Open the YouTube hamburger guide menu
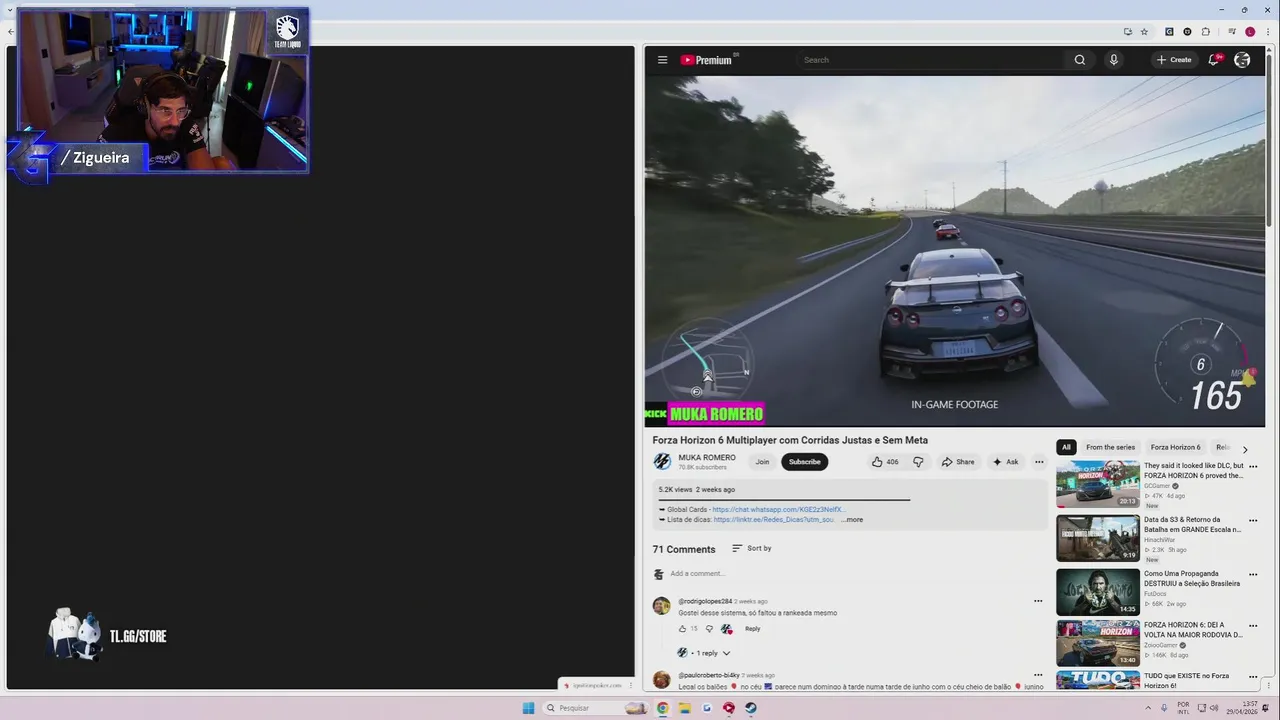The width and height of the screenshot is (1280, 720). click(x=662, y=60)
